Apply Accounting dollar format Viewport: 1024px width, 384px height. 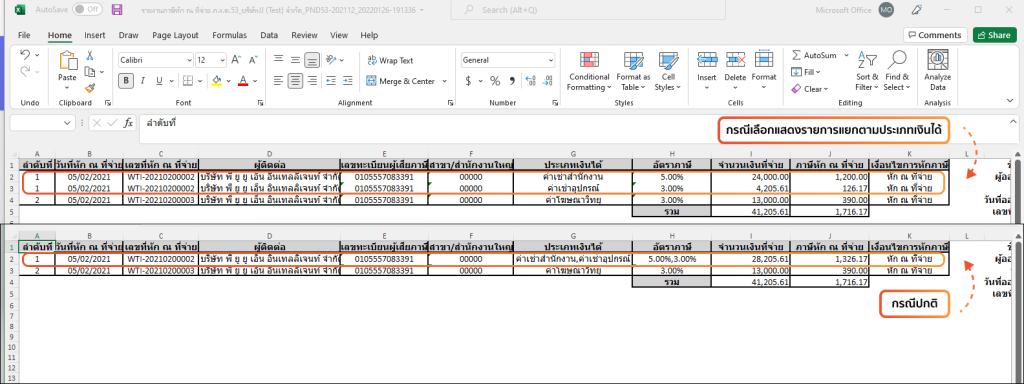[x=468, y=81]
